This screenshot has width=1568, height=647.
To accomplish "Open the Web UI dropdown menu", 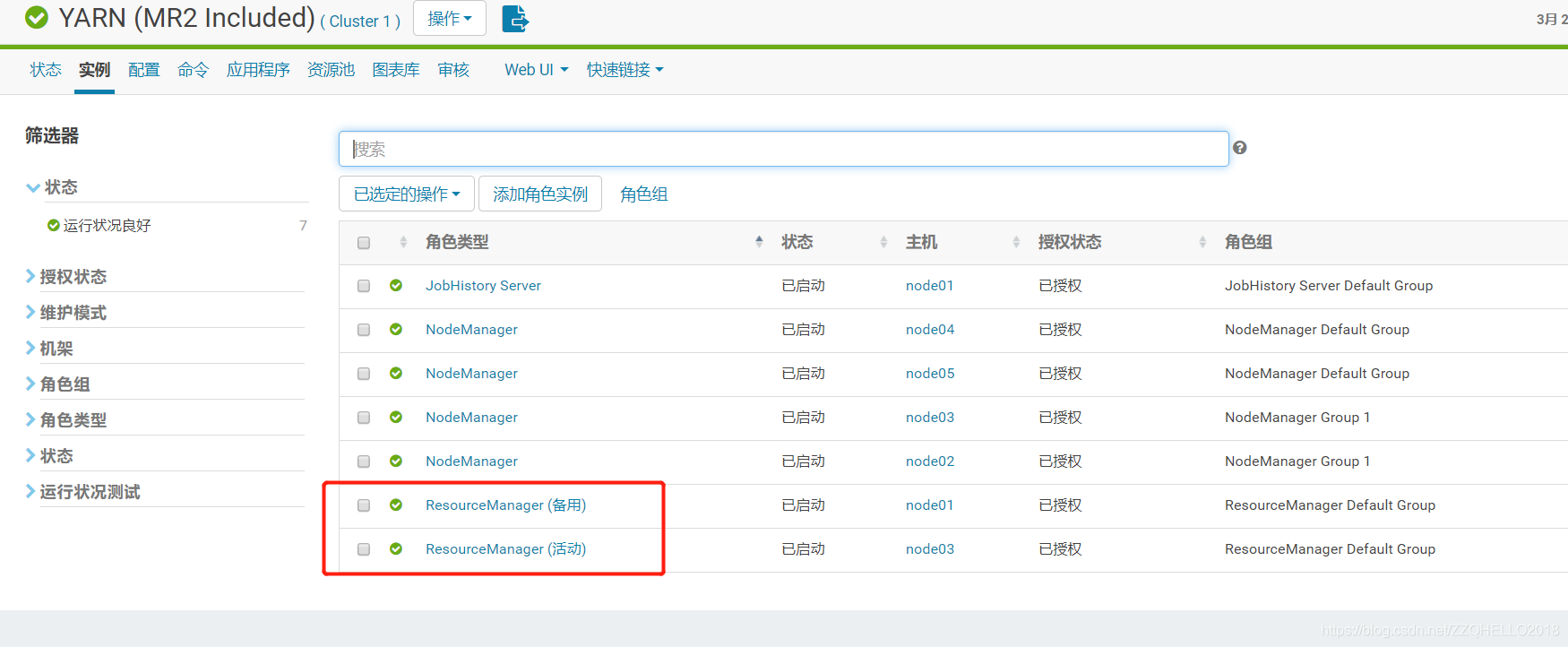I will click(x=536, y=69).
